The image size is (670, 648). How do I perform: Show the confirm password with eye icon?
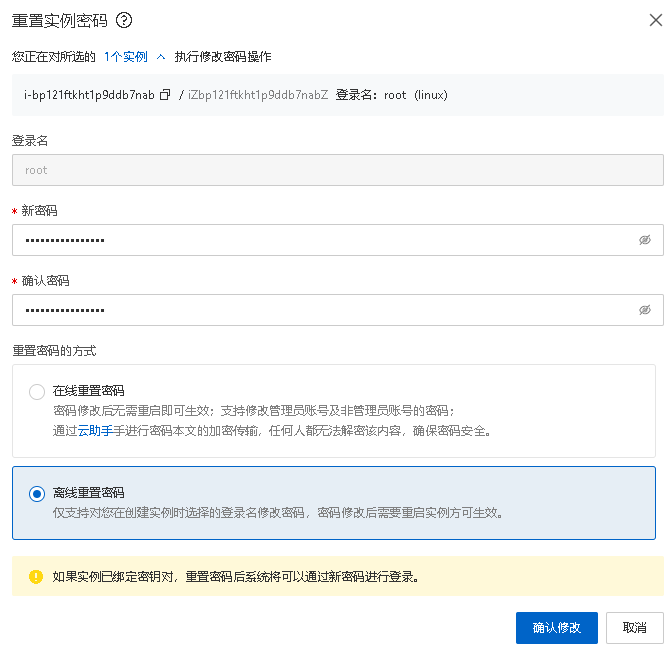644,310
